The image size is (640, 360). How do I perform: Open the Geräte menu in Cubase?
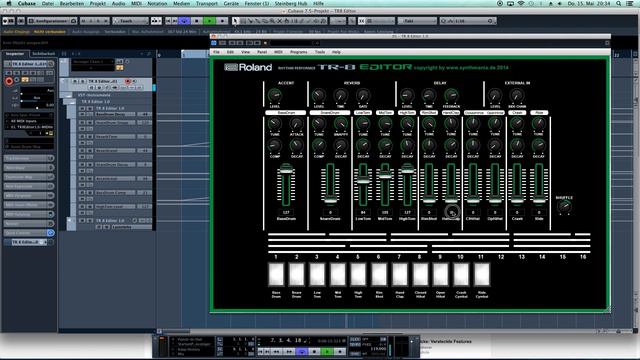[231, 3]
